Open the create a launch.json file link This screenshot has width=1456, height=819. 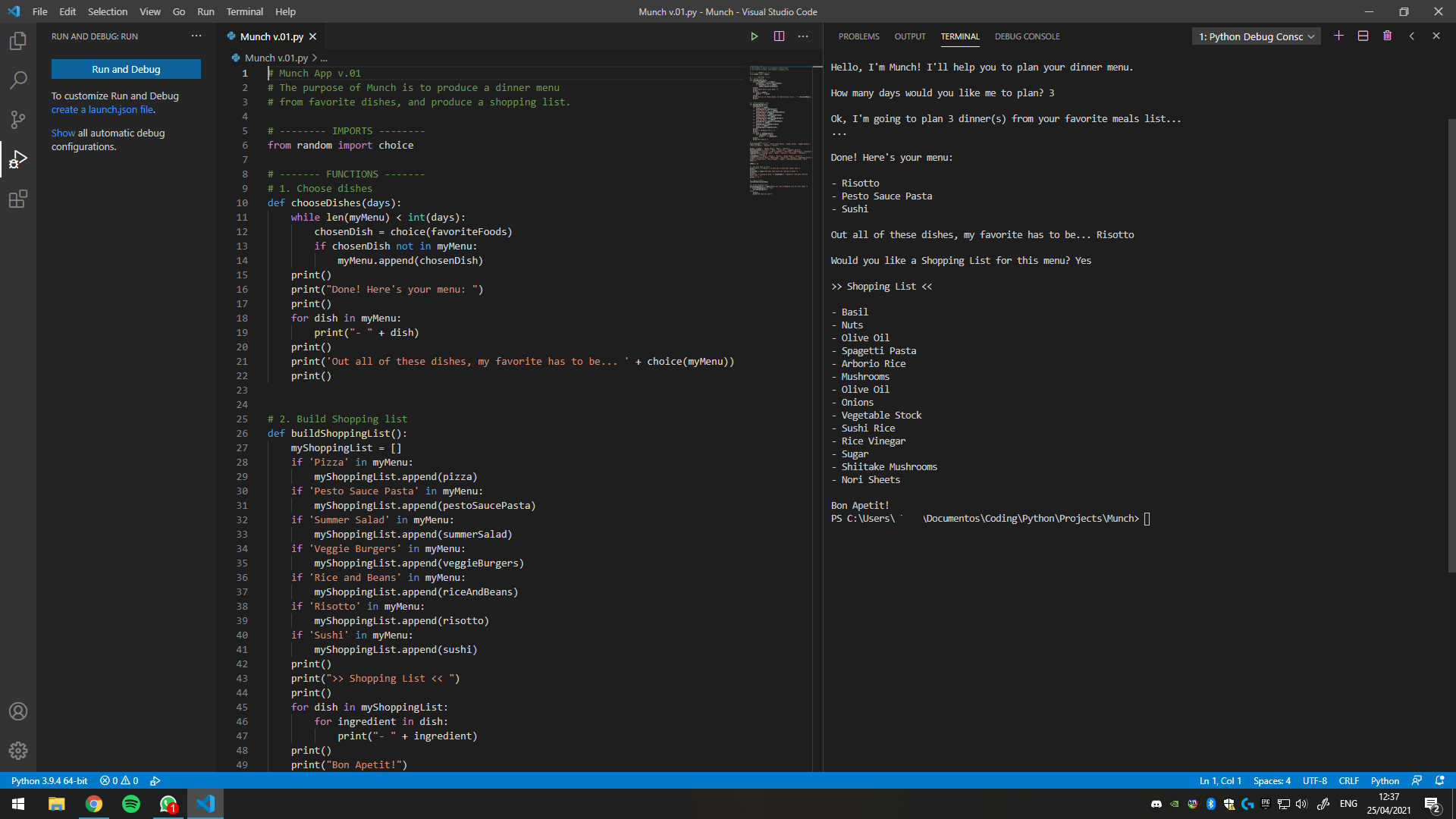click(x=102, y=110)
